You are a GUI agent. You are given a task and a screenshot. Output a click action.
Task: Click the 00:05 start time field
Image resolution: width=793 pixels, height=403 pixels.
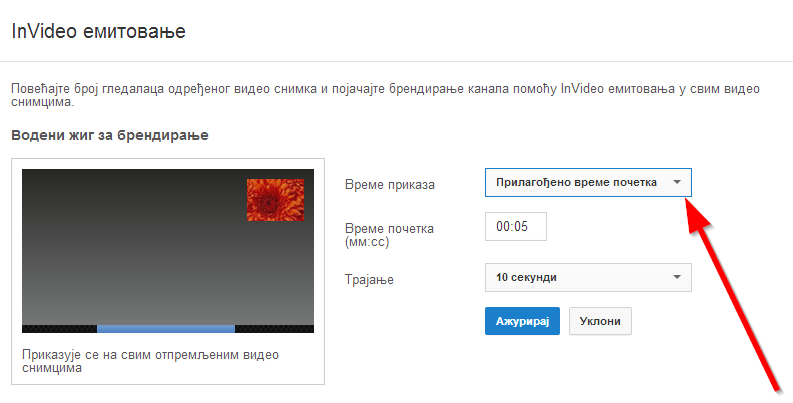515,227
